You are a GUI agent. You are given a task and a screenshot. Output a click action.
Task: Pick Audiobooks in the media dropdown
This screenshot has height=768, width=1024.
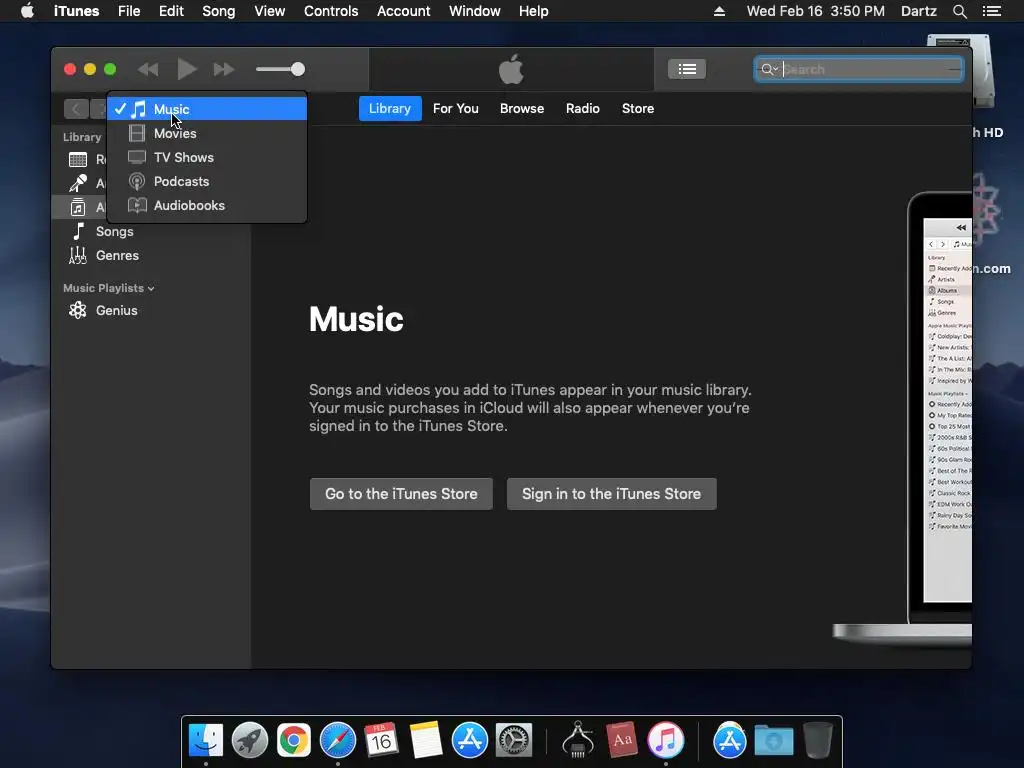pyautogui.click(x=207, y=206)
